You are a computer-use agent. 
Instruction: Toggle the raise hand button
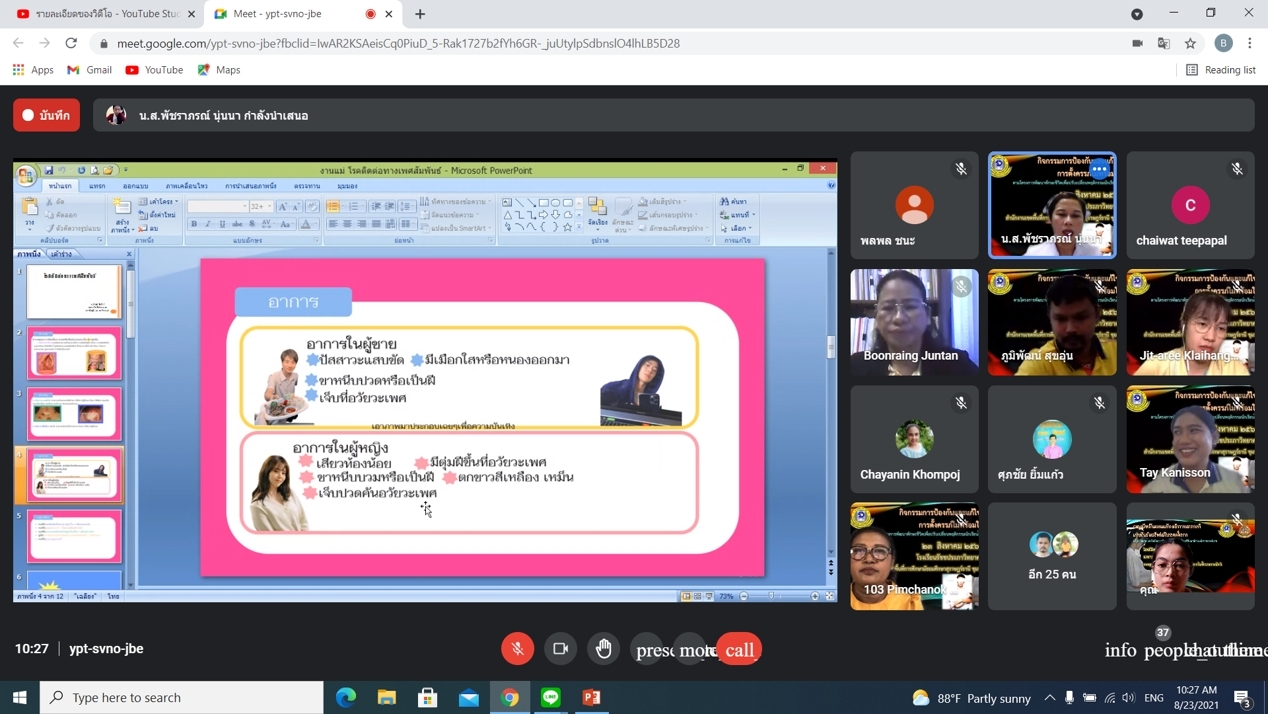(x=604, y=649)
